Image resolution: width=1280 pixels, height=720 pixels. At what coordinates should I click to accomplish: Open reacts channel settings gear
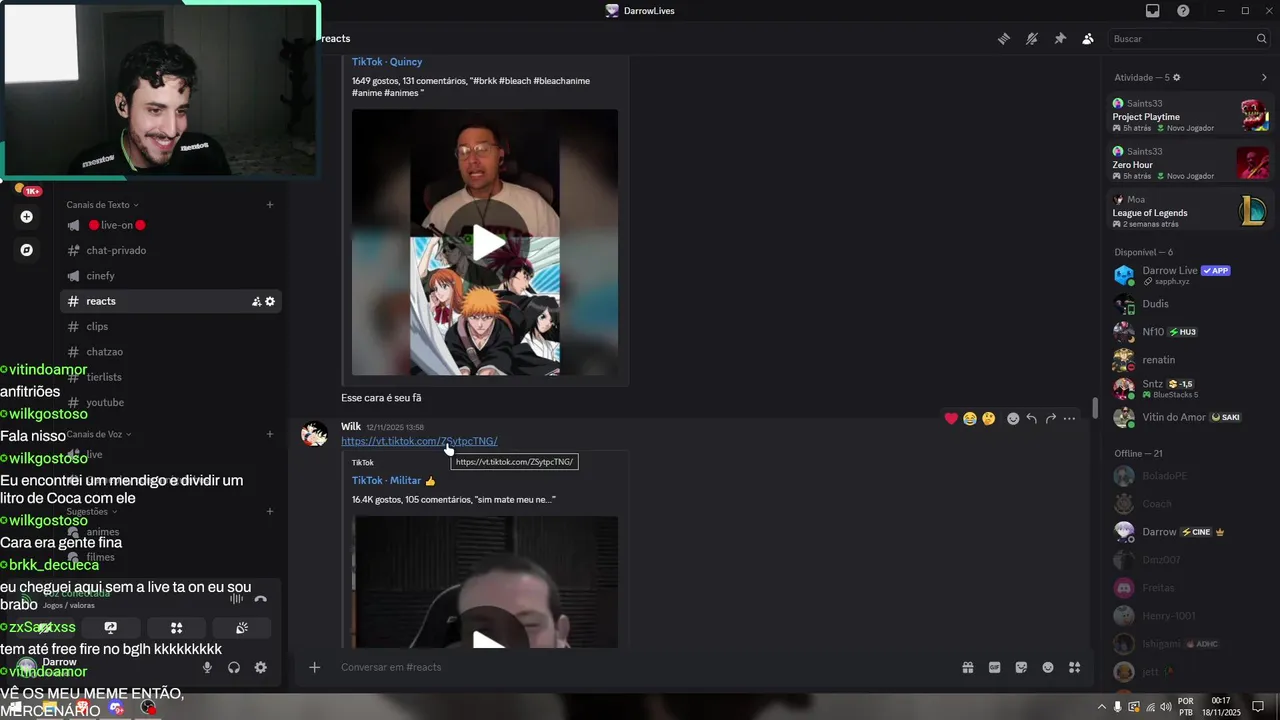coord(270,301)
